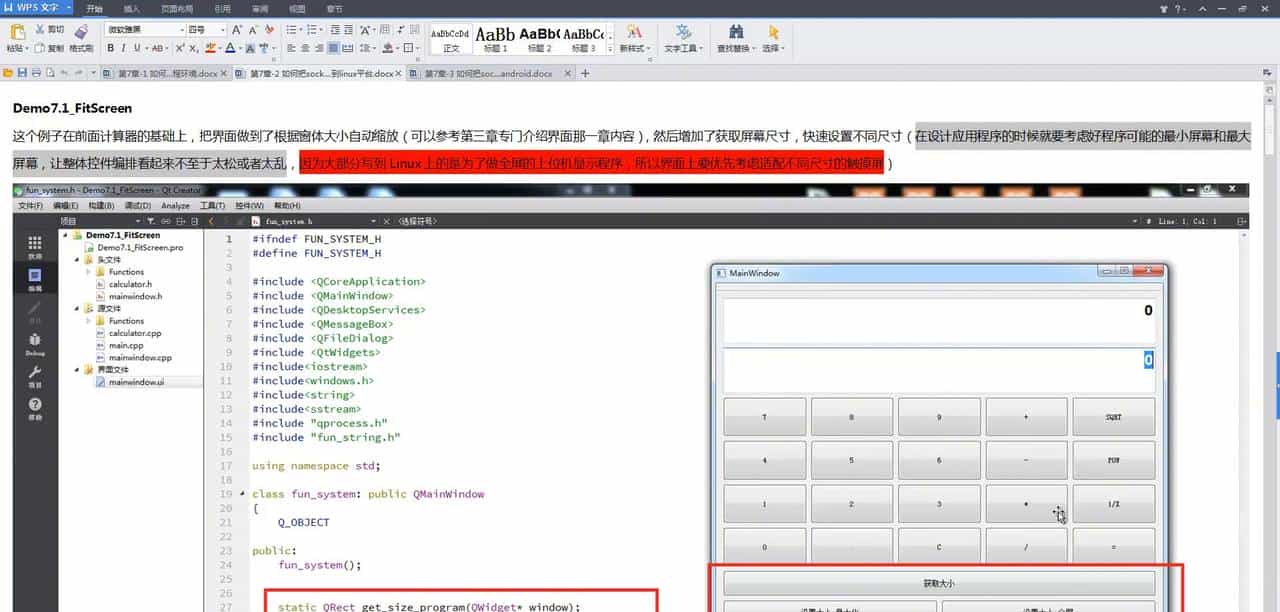
Task: Open the 工具(T) menu in Qt Creator
Action: tap(213, 205)
